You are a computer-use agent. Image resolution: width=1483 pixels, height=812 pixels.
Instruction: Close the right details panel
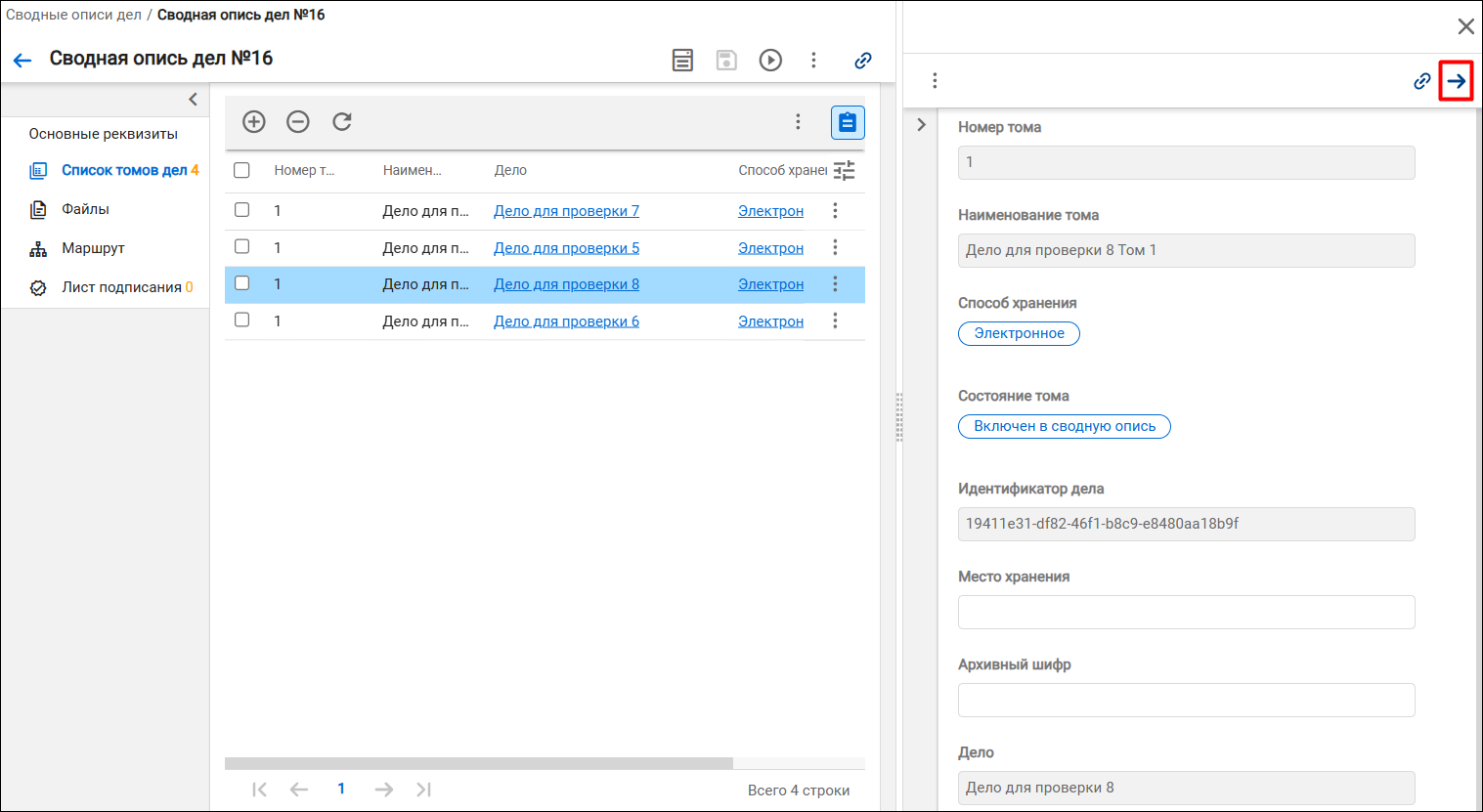click(1465, 26)
